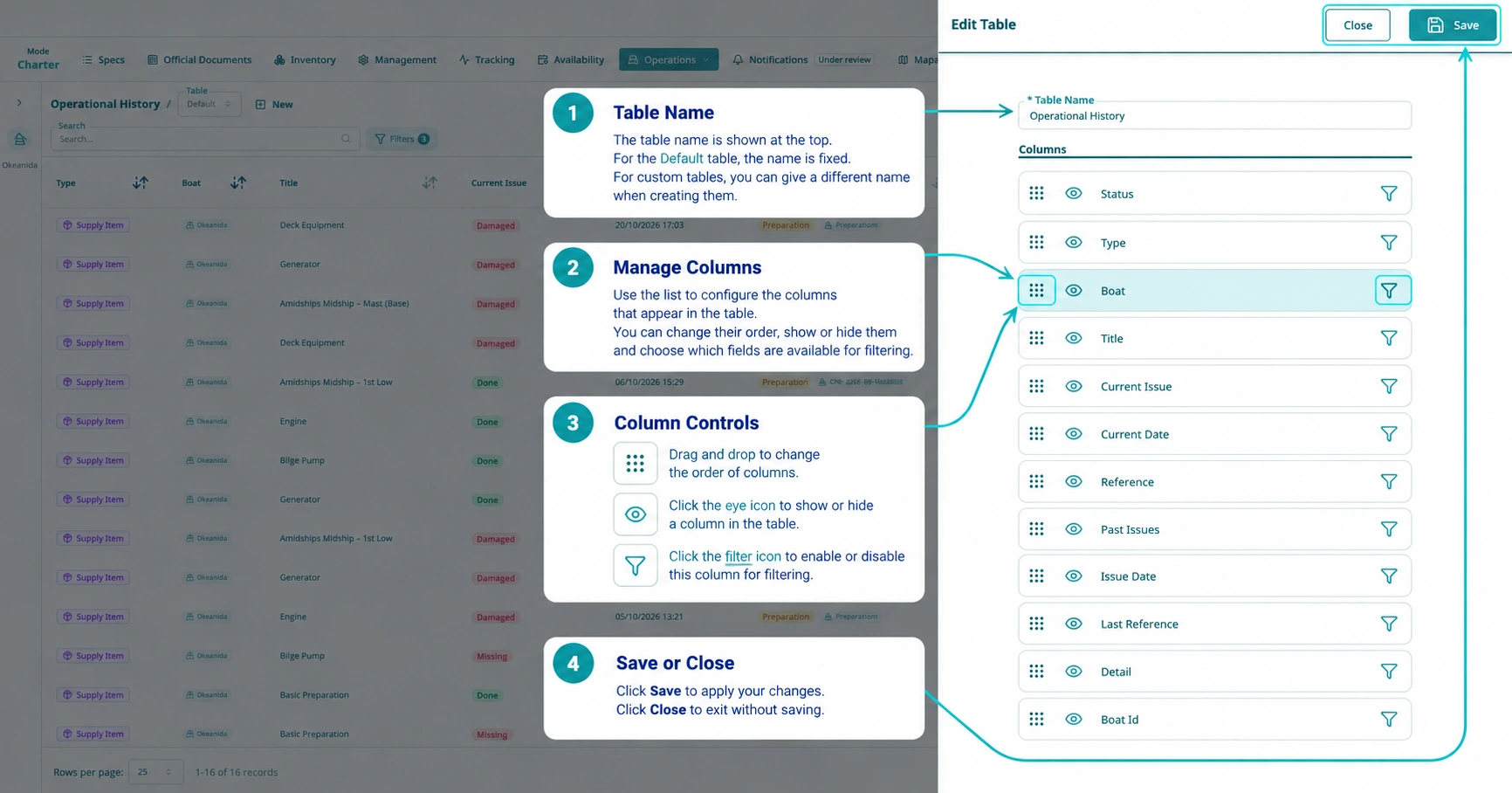Open the Table Default dropdown
This screenshot has width=1512, height=793.
(209, 104)
